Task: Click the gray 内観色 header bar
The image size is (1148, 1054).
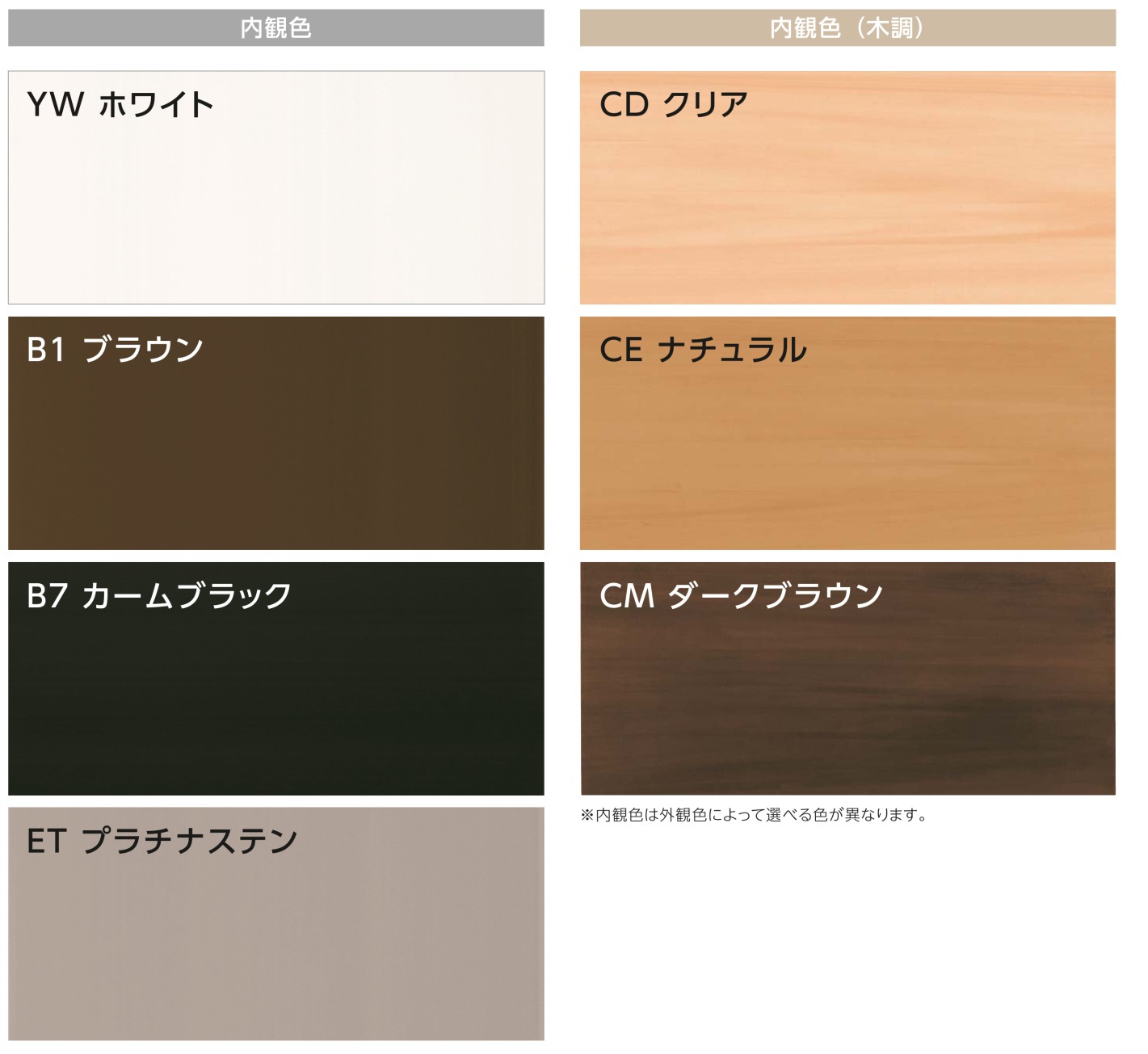Action: coord(275,28)
